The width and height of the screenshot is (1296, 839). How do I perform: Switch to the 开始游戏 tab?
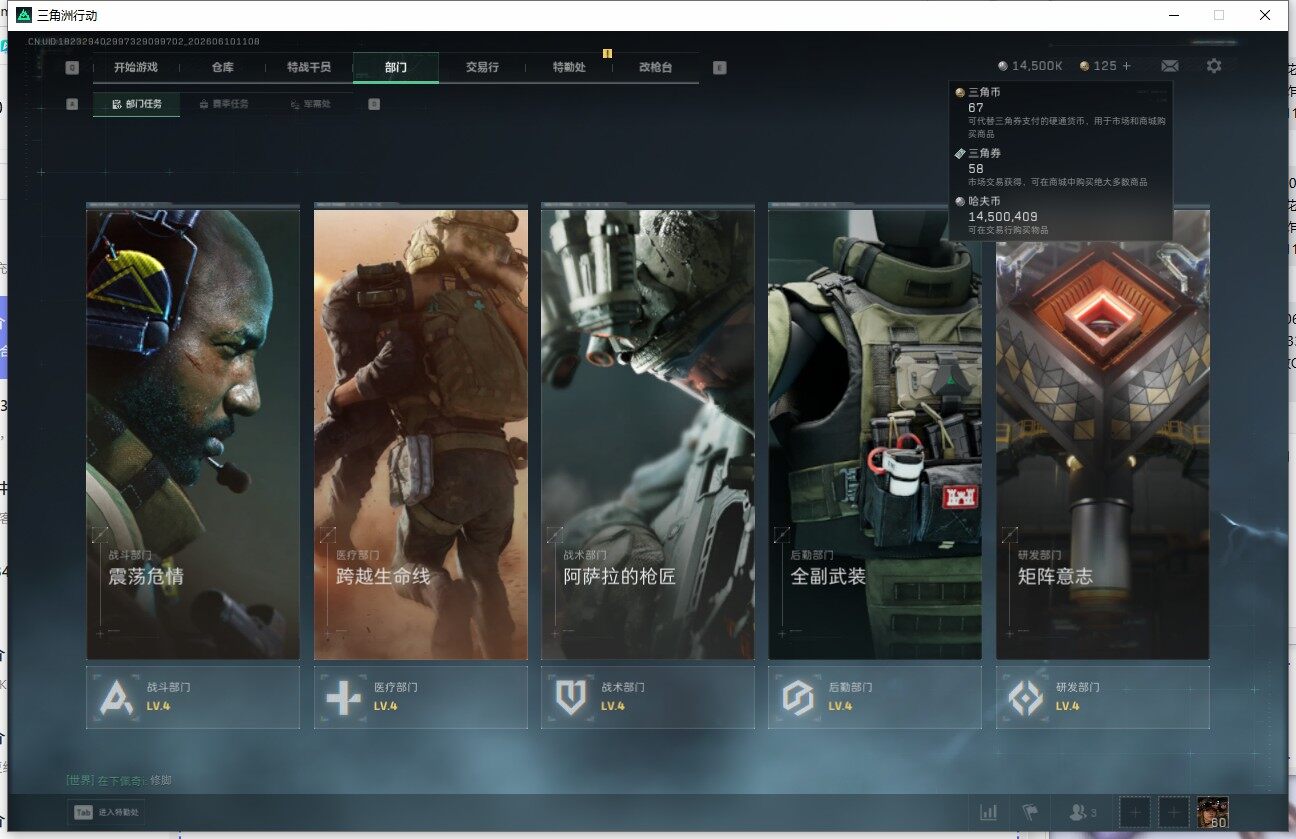coord(136,68)
